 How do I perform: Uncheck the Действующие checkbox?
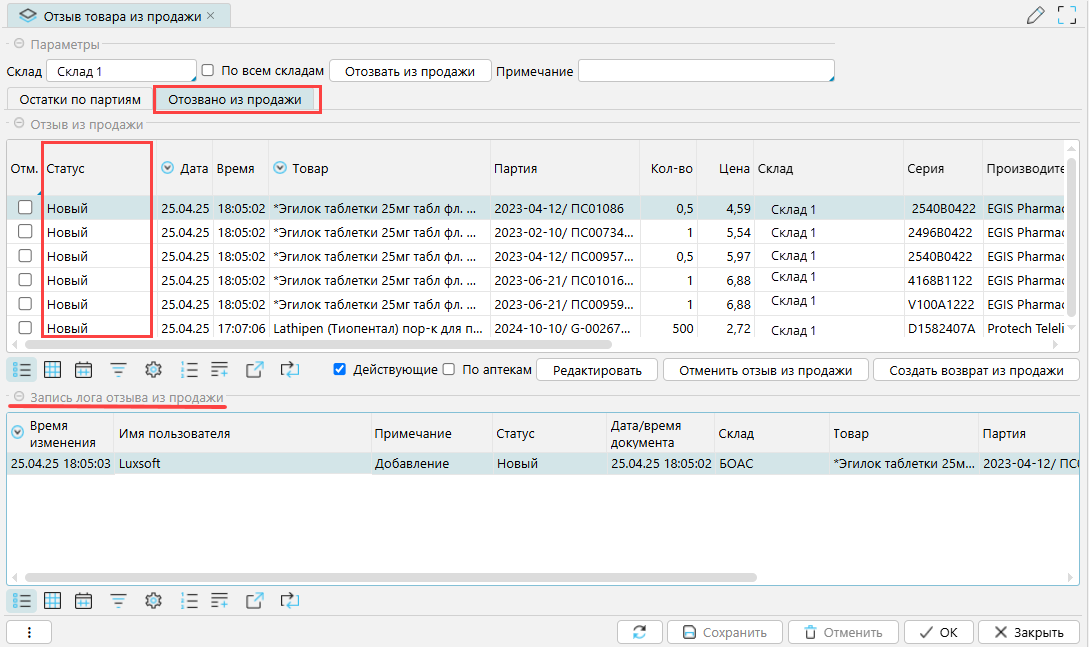[340, 369]
